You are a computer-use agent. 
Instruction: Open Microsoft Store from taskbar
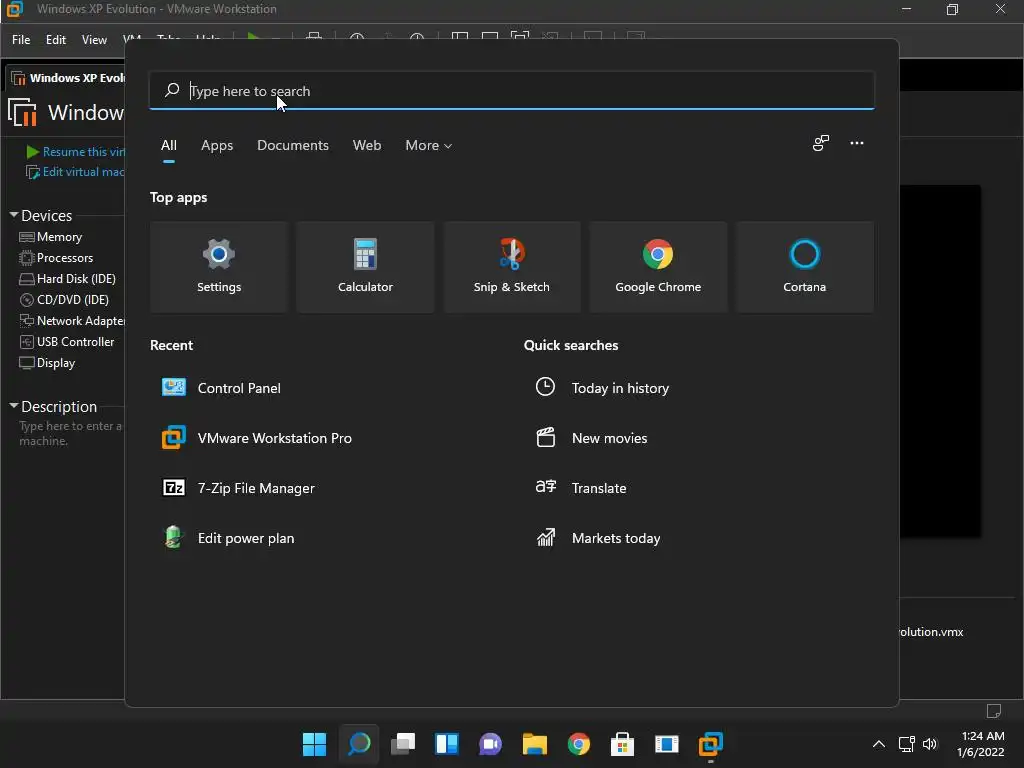(622, 744)
